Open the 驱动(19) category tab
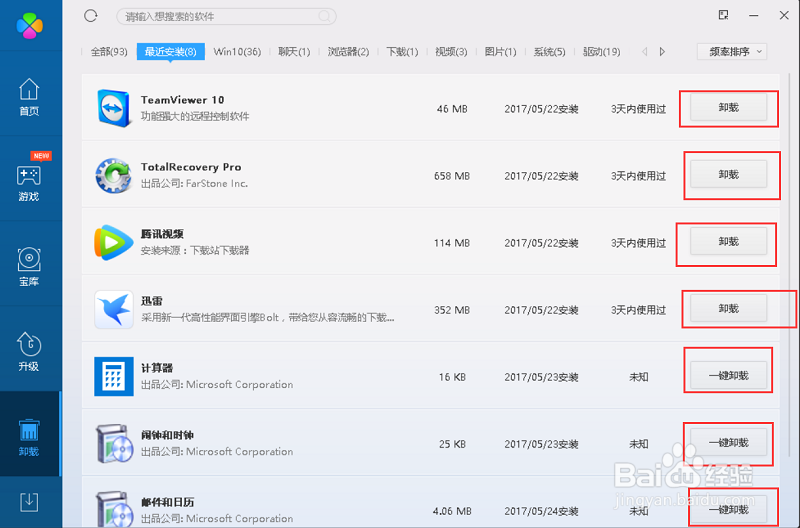 pos(602,52)
